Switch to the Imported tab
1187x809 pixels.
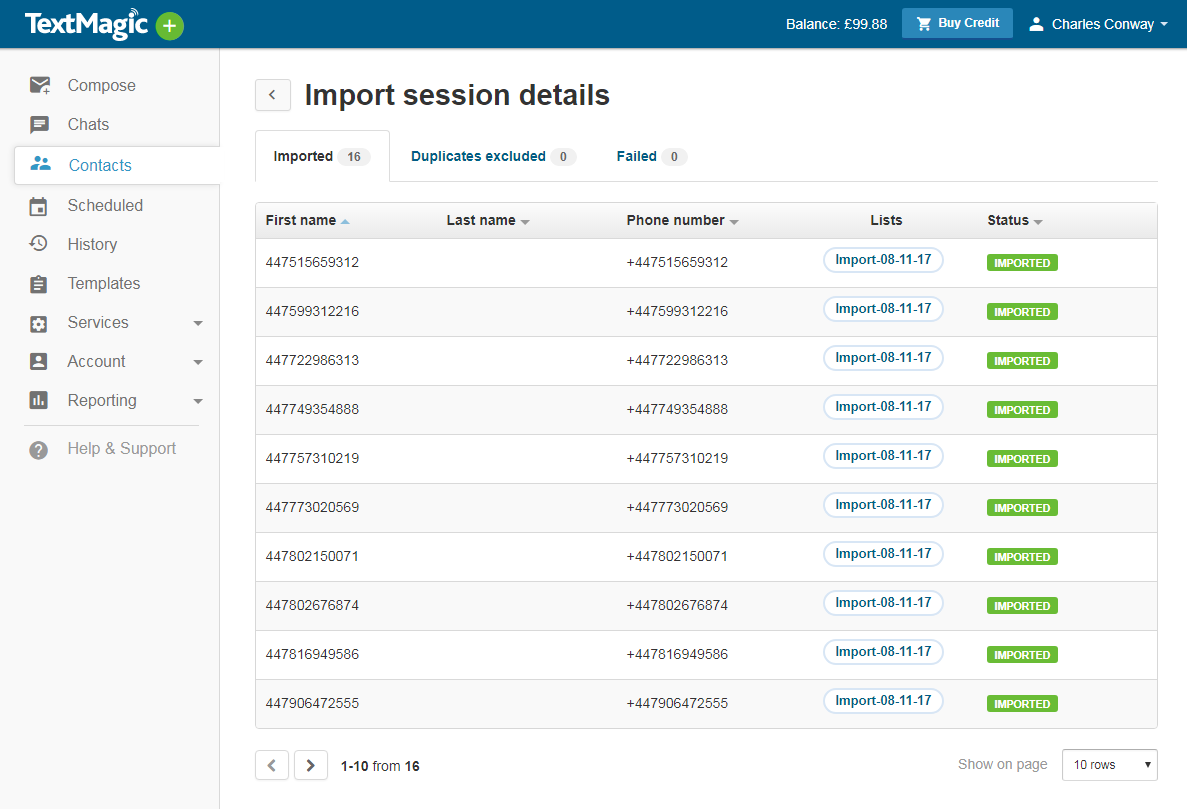[x=322, y=156]
